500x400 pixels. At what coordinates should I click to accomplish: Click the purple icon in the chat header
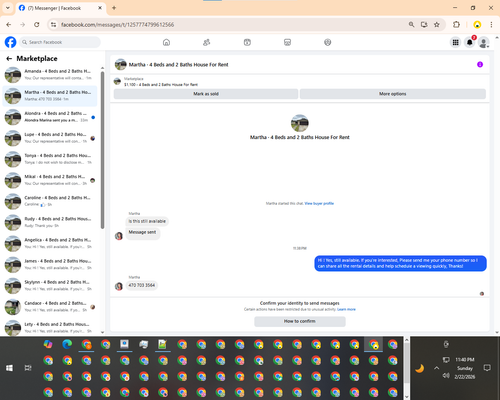coord(480,64)
